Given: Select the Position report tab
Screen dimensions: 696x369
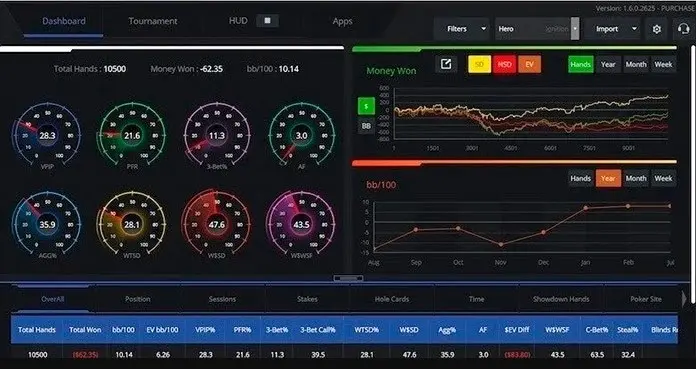Looking at the screenshot, I should 138,299.
